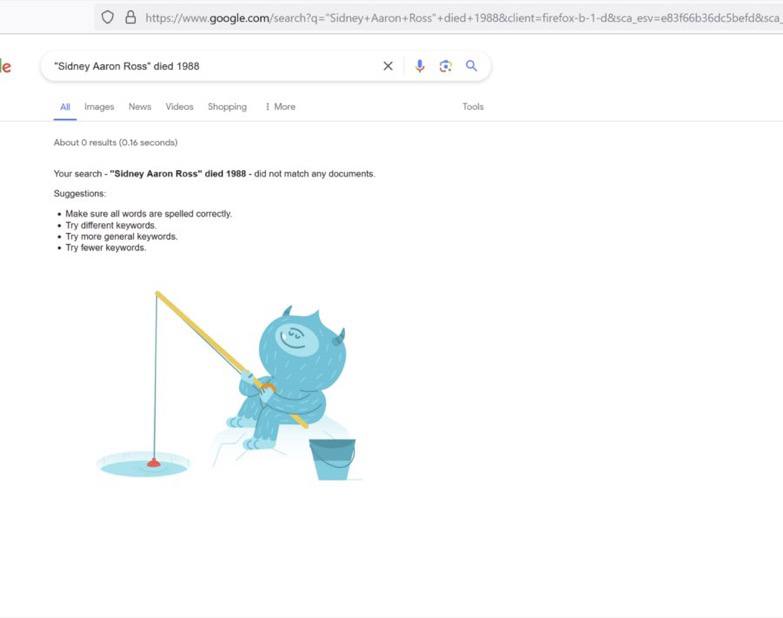Expand the More search options menu
The image size is (783, 618).
click(x=280, y=107)
